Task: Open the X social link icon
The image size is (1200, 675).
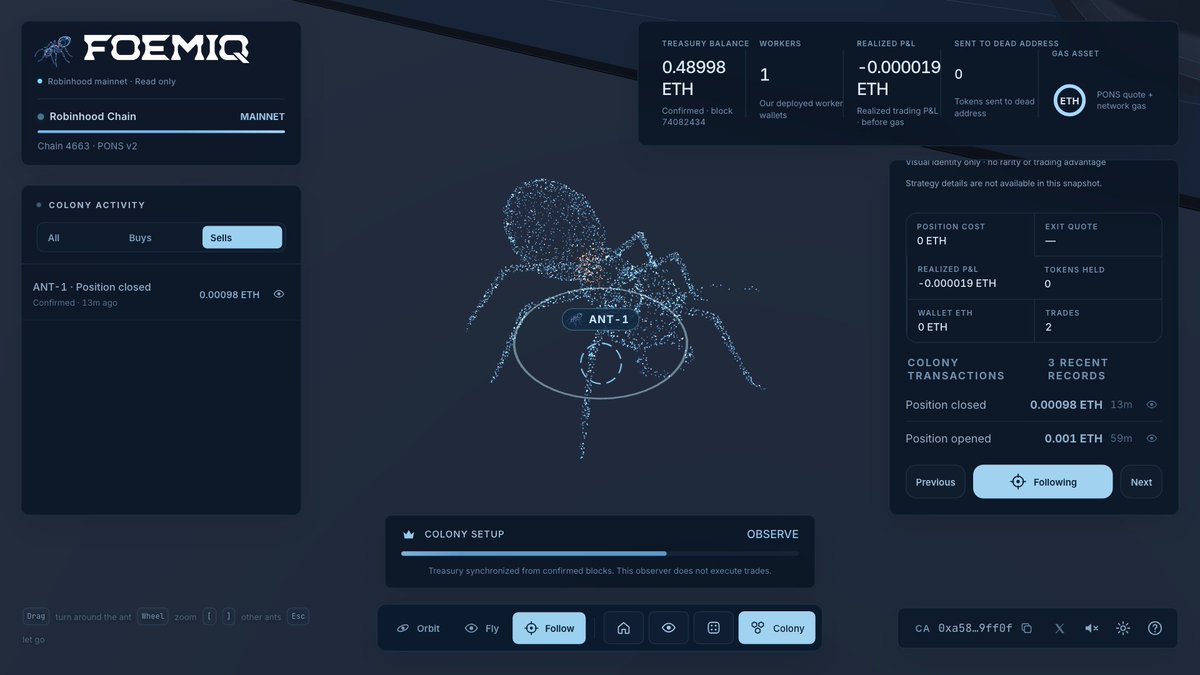Action: [1059, 628]
